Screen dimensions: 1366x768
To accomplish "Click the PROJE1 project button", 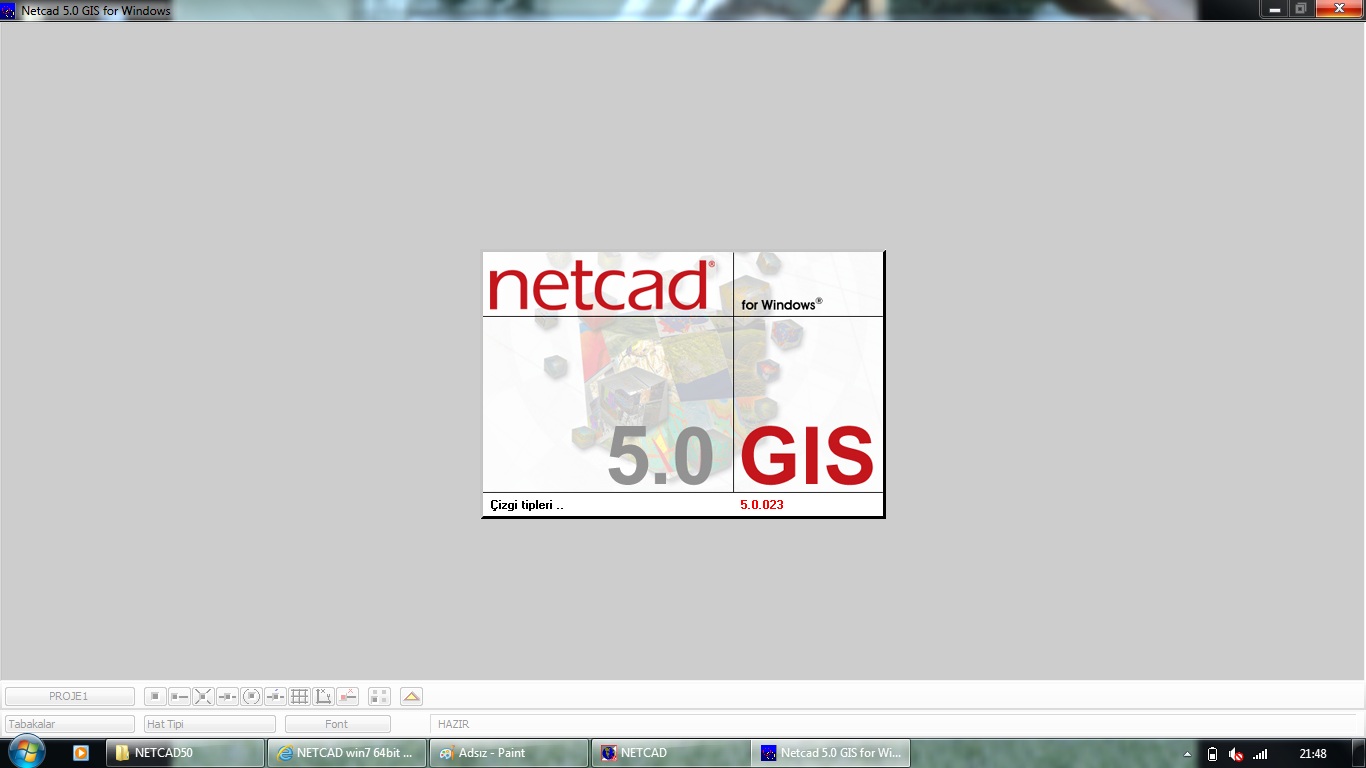I will 70,696.
